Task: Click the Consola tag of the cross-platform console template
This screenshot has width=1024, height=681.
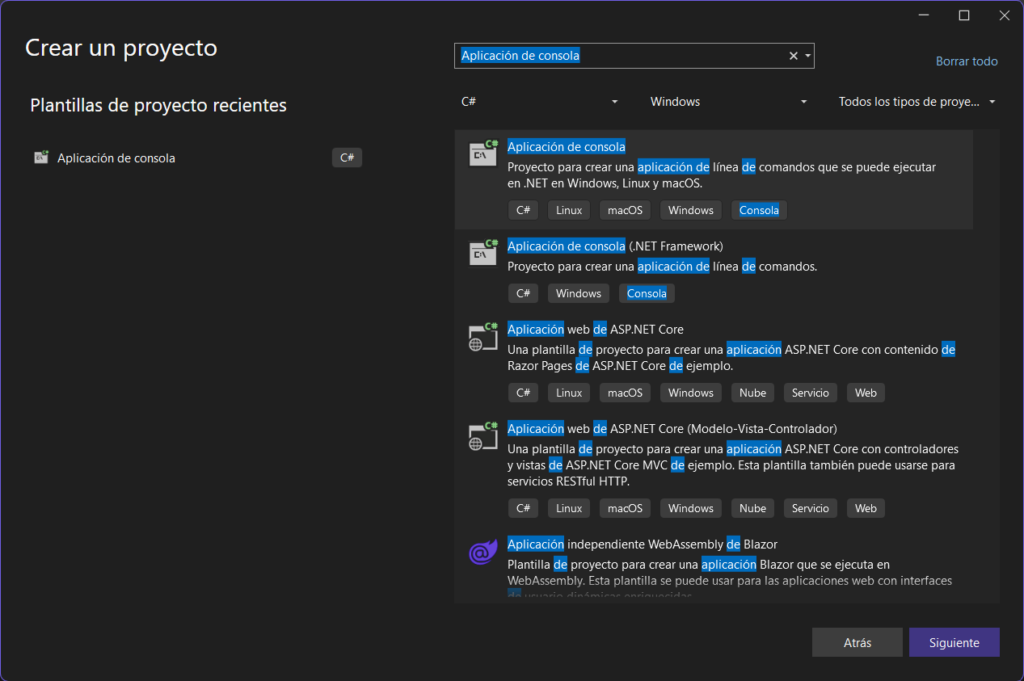Action: tap(759, 210)
